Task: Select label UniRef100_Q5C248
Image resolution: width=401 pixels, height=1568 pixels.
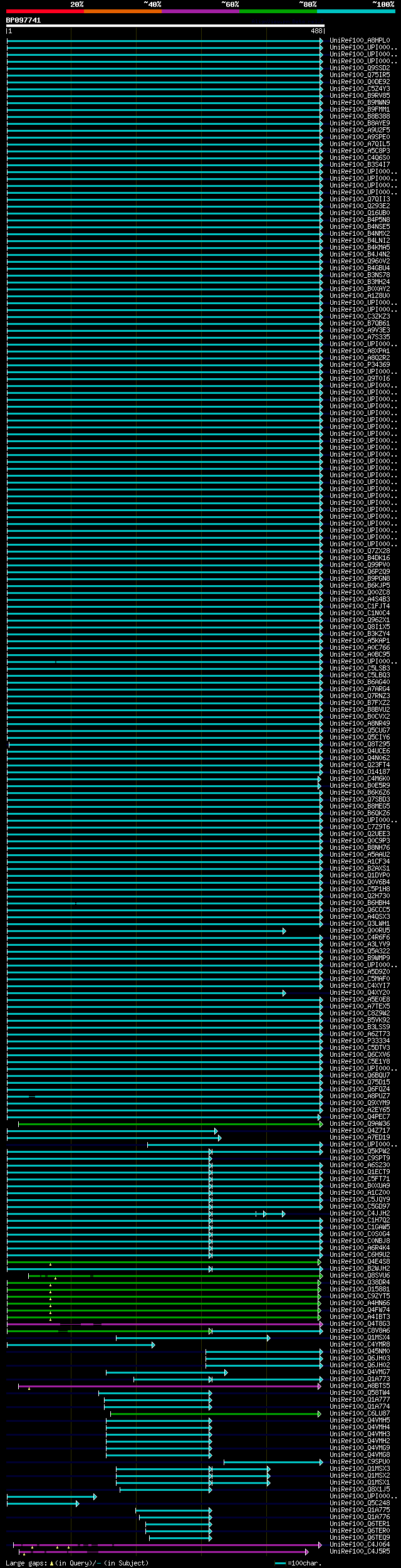Action: click(x=360, y=1503)
